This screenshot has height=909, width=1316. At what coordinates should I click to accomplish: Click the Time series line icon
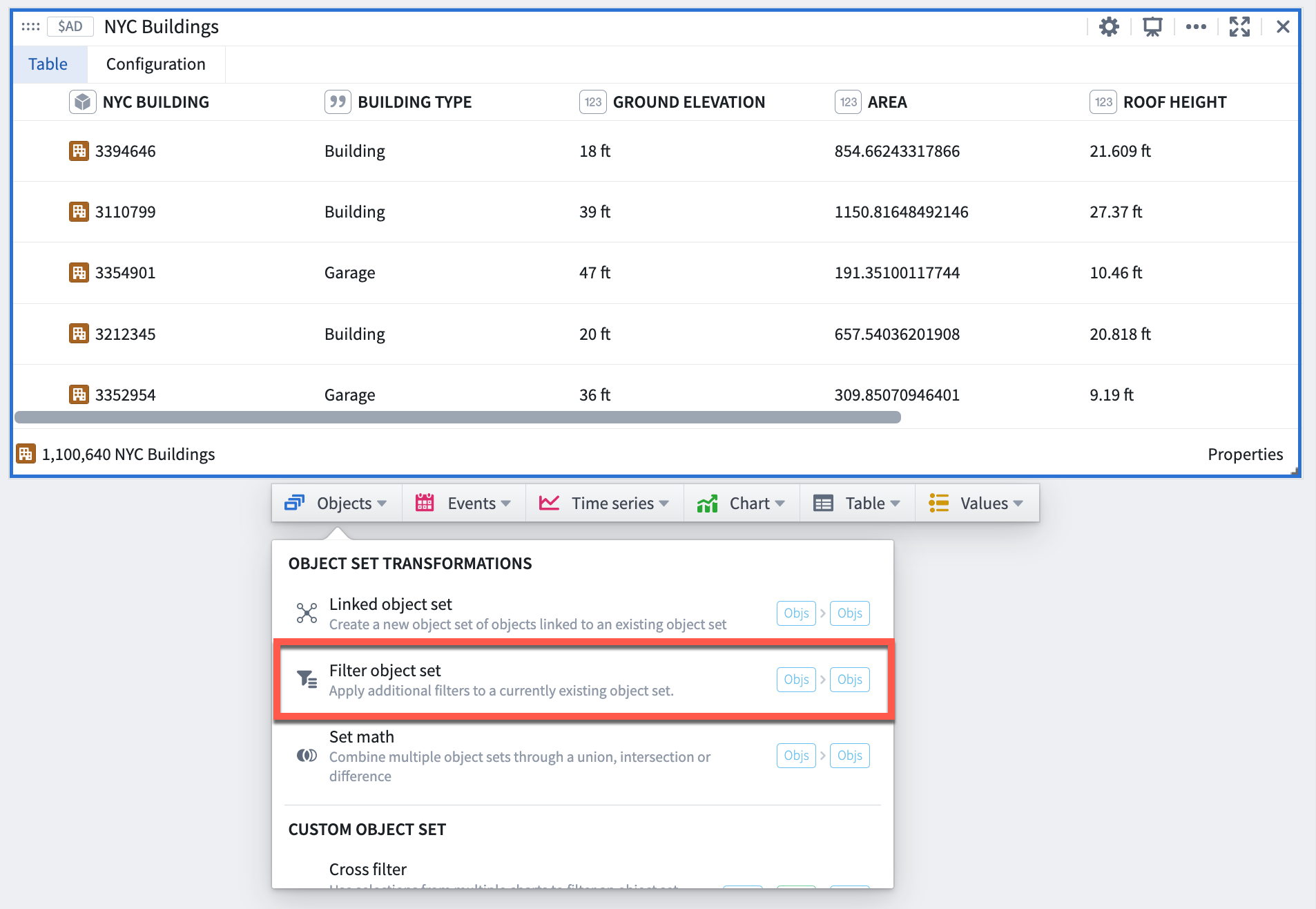click(549, 503)
